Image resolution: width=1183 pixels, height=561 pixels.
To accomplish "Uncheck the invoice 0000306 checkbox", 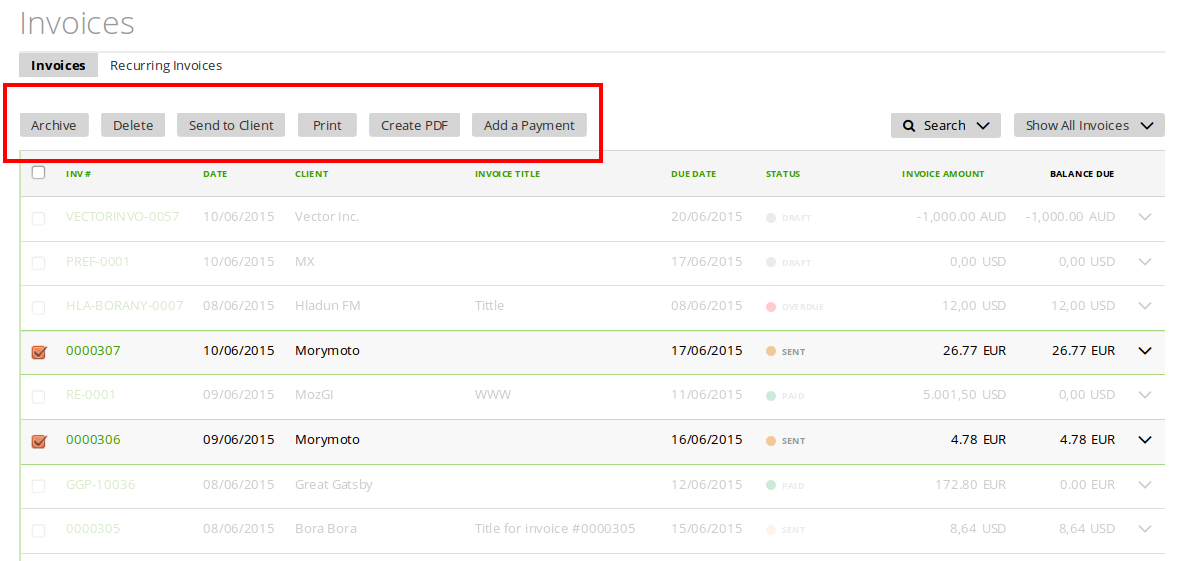I will click(x=38, y=440).
